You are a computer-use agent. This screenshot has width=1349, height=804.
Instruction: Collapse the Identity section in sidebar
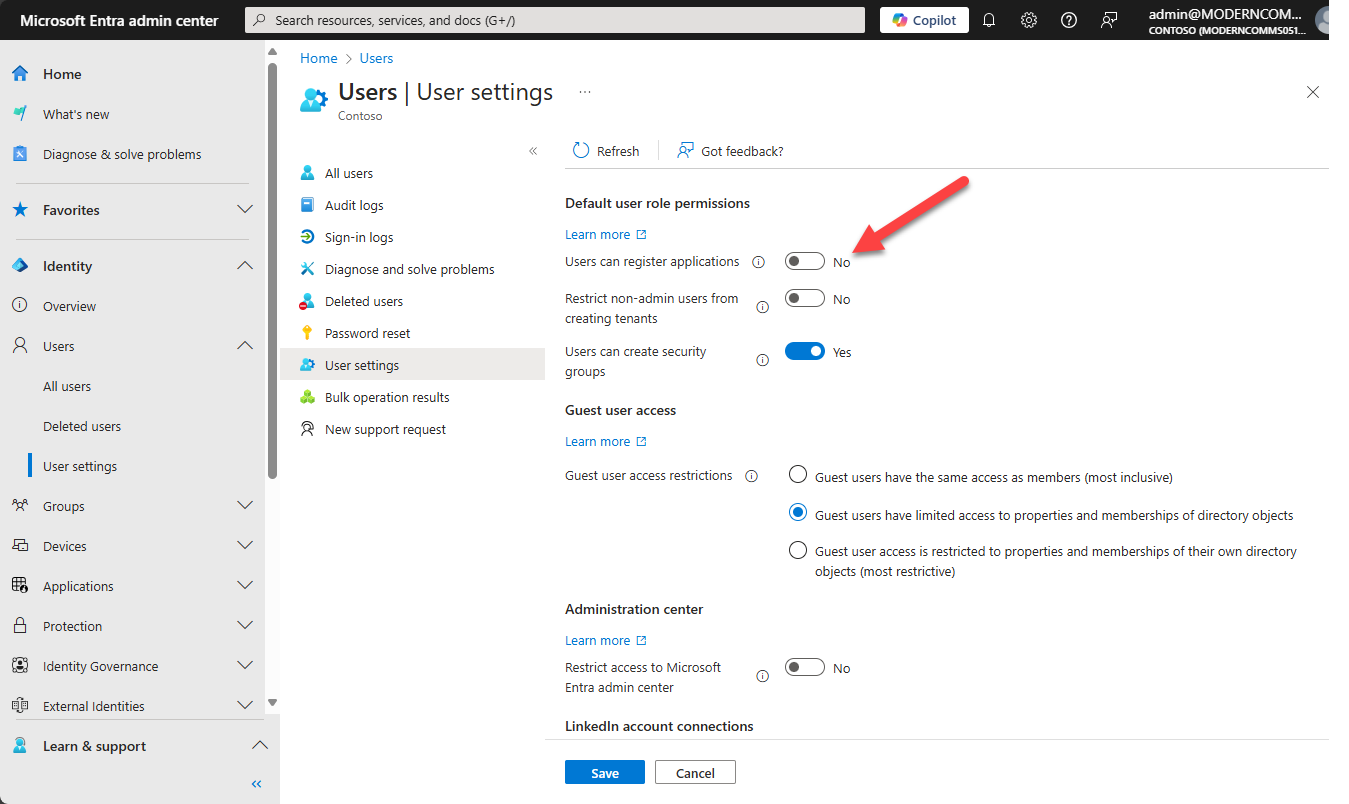click(245, 266)
